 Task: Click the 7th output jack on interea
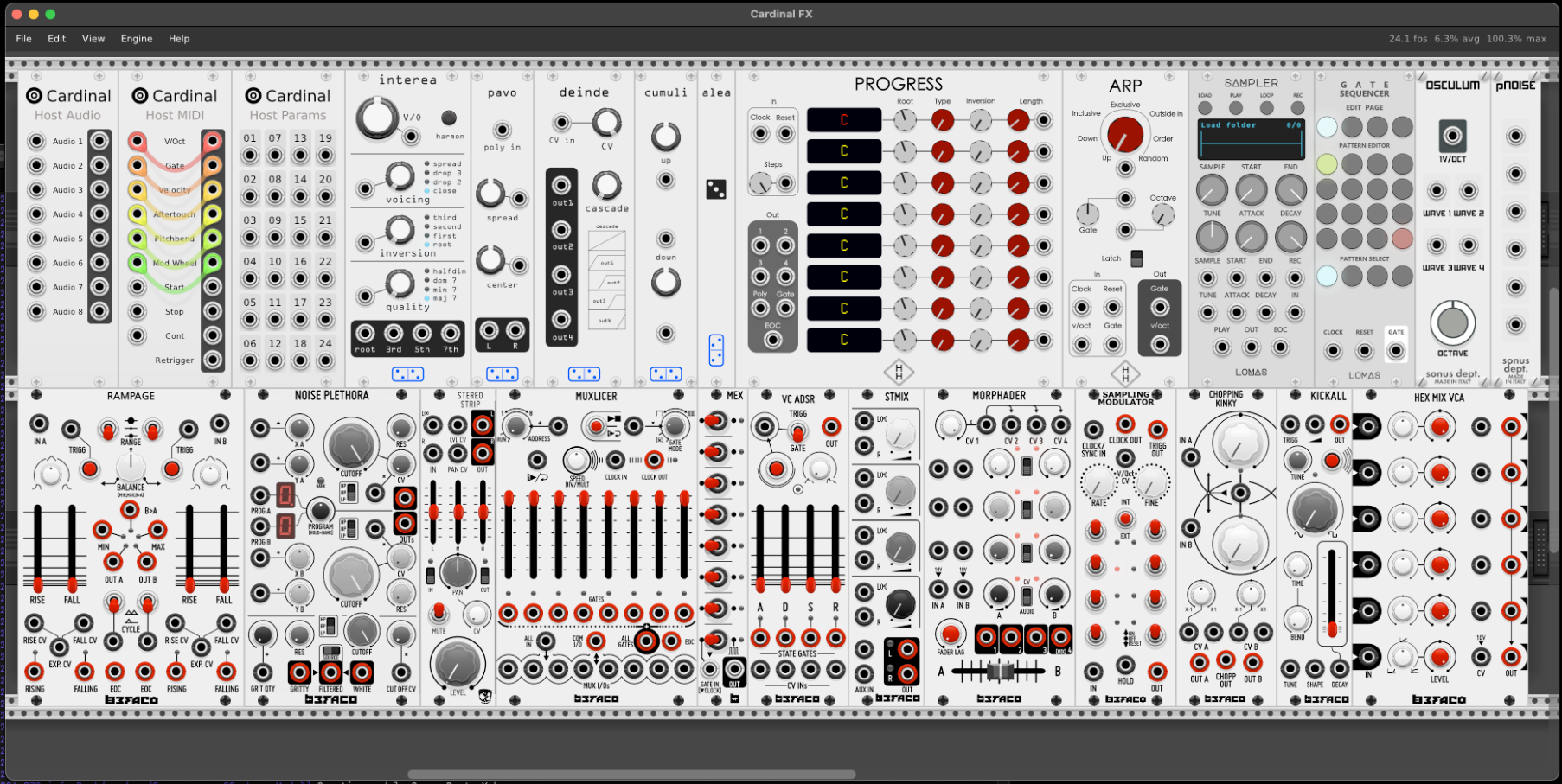pos(451,334)
